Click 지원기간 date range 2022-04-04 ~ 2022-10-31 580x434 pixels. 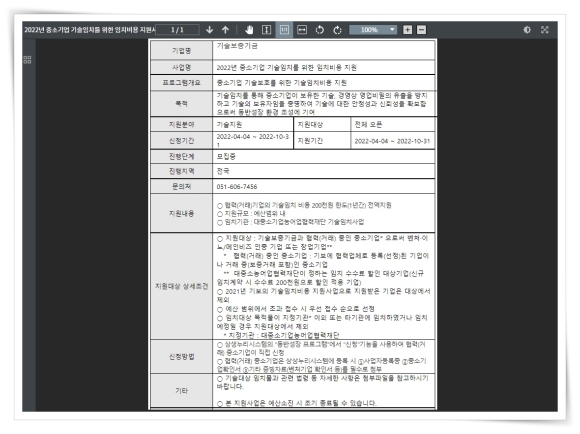pyautogui.click(x=392, y=141)
